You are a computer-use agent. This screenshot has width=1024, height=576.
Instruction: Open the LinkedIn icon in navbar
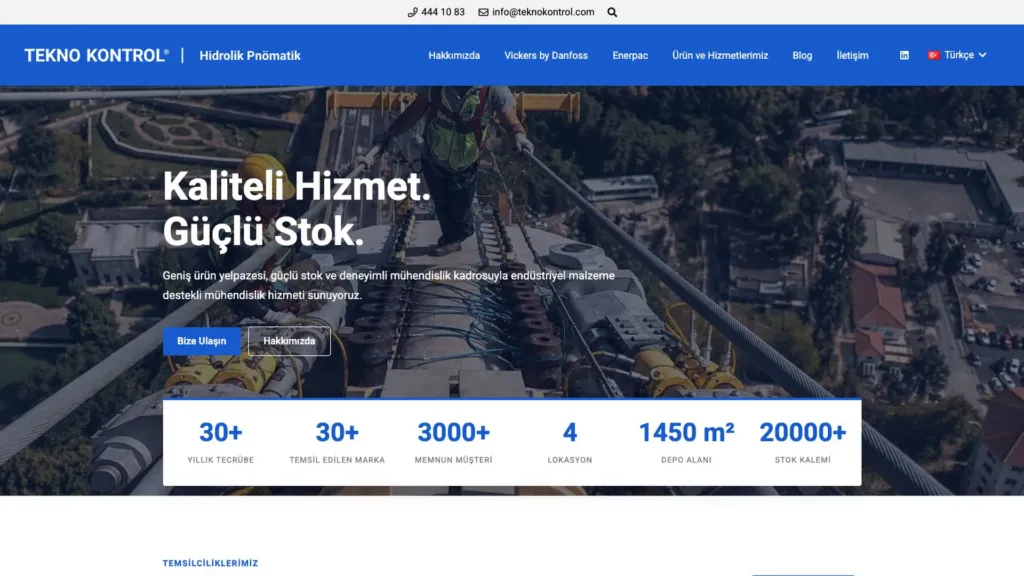[904, 56]
